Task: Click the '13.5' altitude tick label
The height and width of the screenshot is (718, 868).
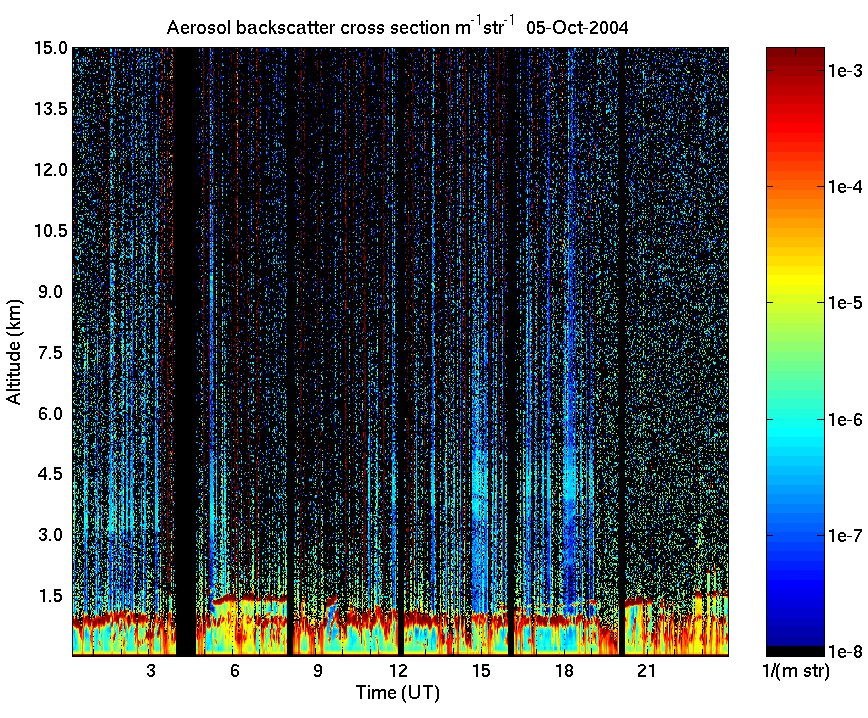Action: click(51, 109)
